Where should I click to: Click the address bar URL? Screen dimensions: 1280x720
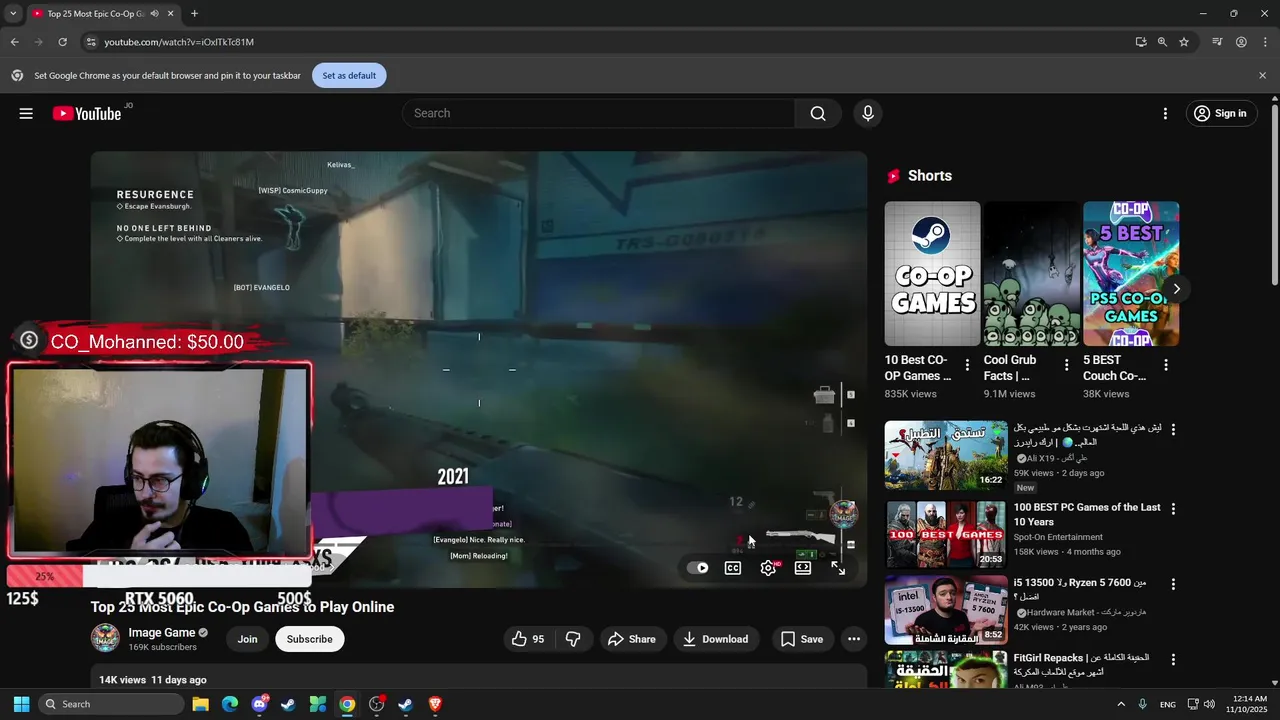point(179,42)
